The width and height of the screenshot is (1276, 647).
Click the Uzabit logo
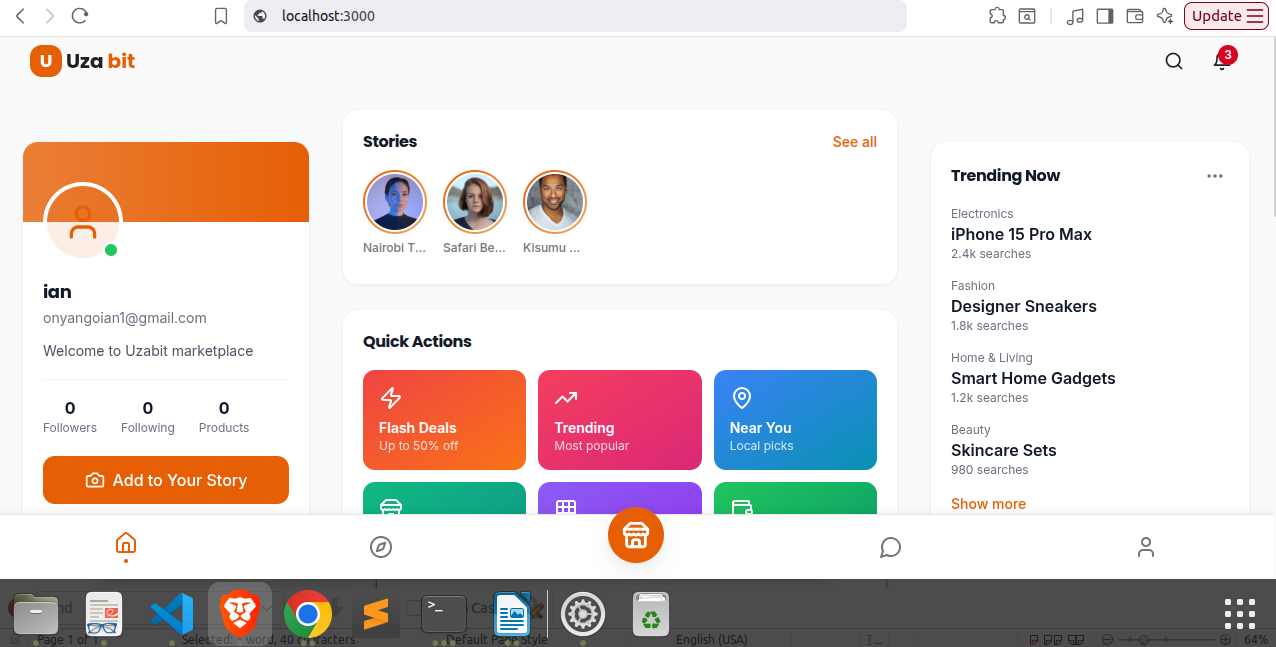click(x=82, y=61)
